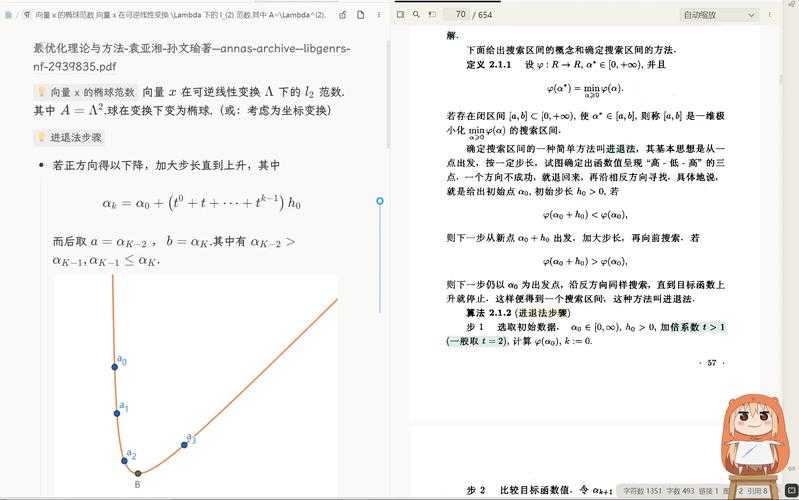799x500 pixels.
Task: Open the 自动缩放 zoom dropdown
Action: [719, 15]
